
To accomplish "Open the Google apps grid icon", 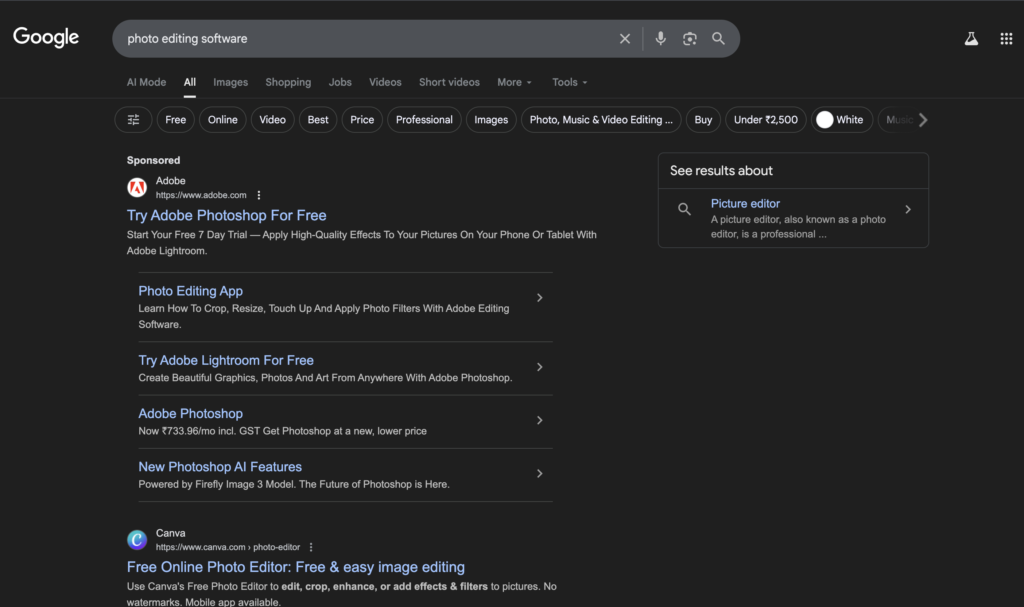I will point(1006,38).
